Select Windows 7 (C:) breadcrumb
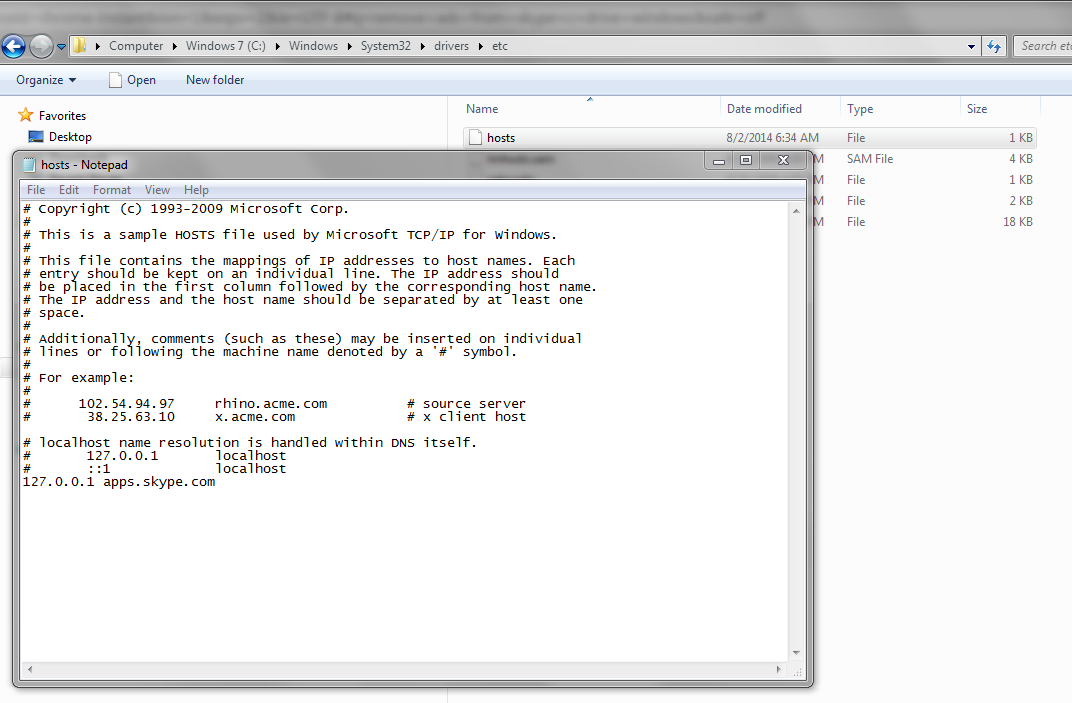This screenshot has width=1072, height=703. click(x=226, y=46)
